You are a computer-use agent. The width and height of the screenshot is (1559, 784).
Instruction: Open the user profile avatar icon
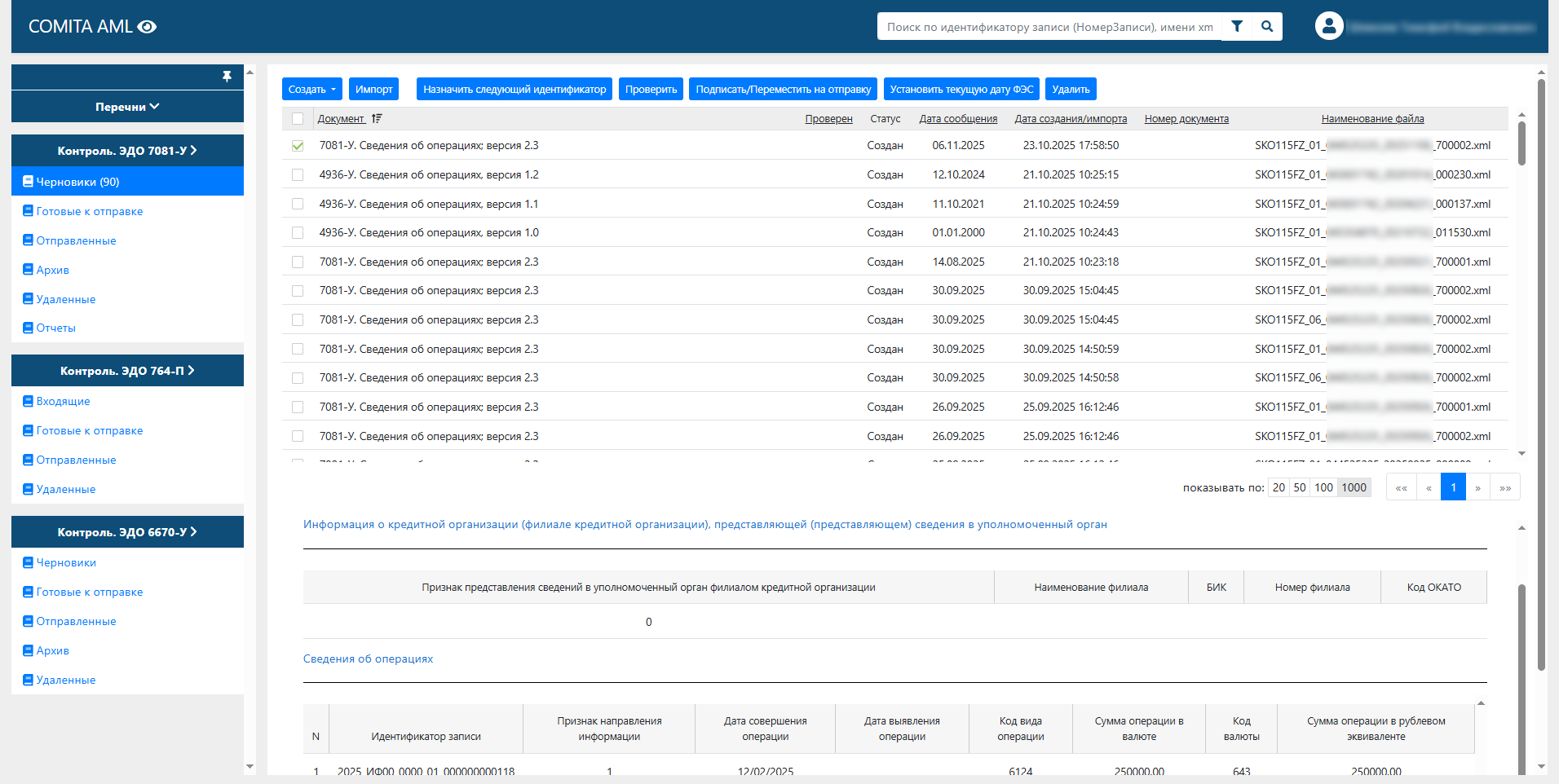[1328, 26]
